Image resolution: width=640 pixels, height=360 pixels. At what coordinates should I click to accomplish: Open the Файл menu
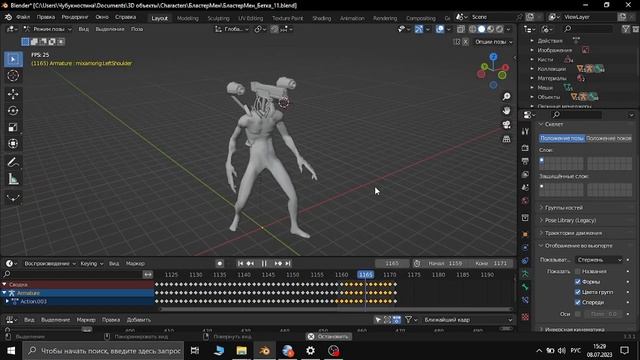click(x=23, y=17)
